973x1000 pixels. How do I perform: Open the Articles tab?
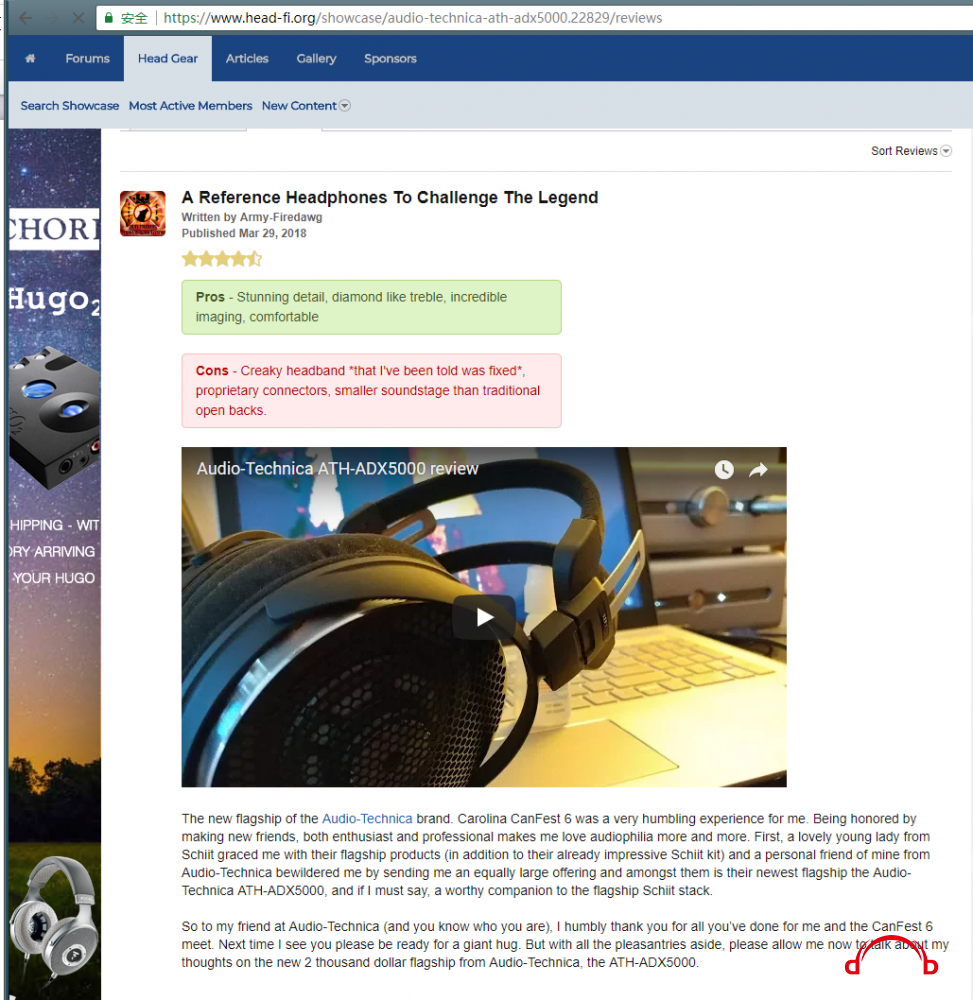[247, 59]
